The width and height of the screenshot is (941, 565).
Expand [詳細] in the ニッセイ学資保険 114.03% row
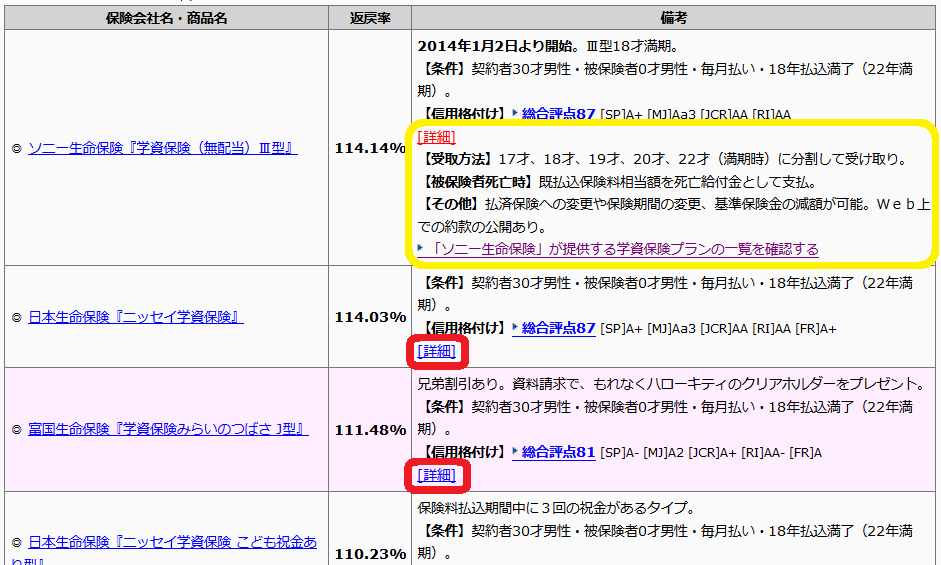click(x=436, y=351)
